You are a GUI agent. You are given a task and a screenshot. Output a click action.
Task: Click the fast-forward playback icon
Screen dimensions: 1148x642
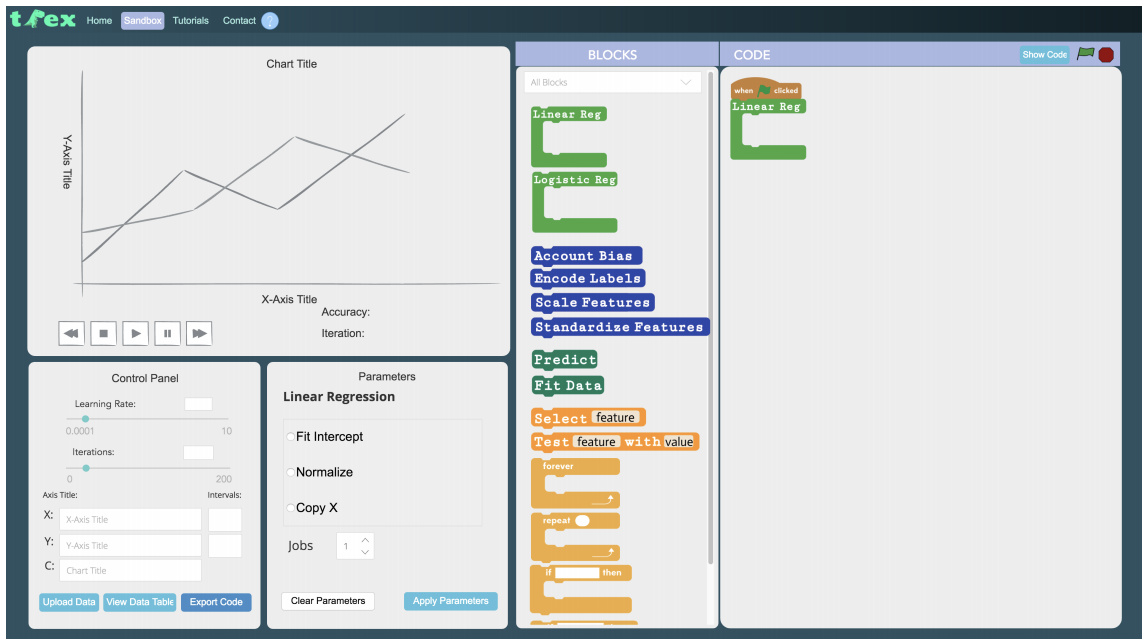[x=199, y=332]
